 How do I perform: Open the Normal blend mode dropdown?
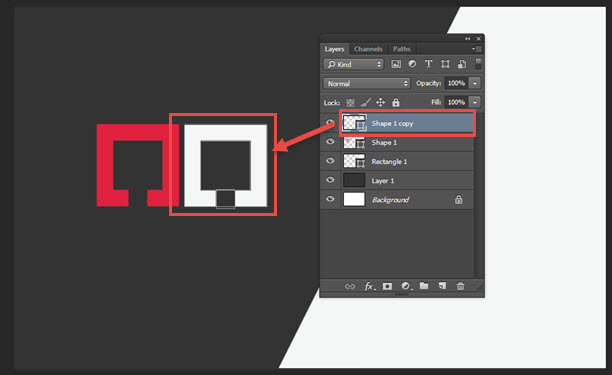(366, 84)
